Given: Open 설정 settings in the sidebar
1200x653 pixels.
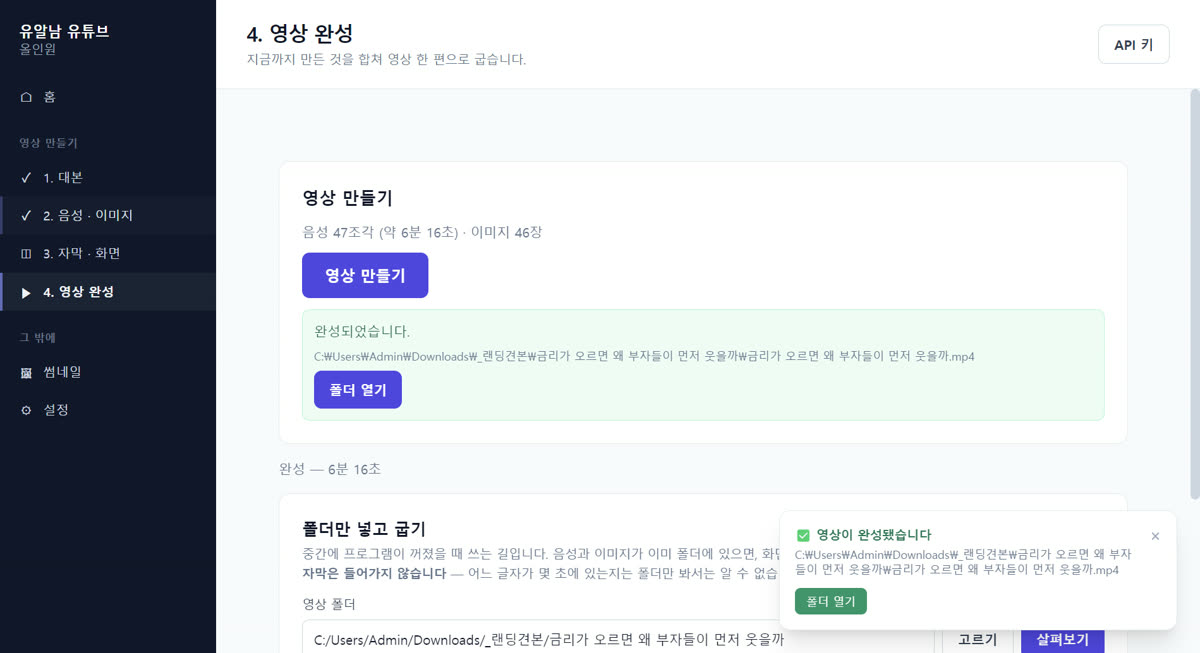Looking at the screenshot, I should point(108,410).
